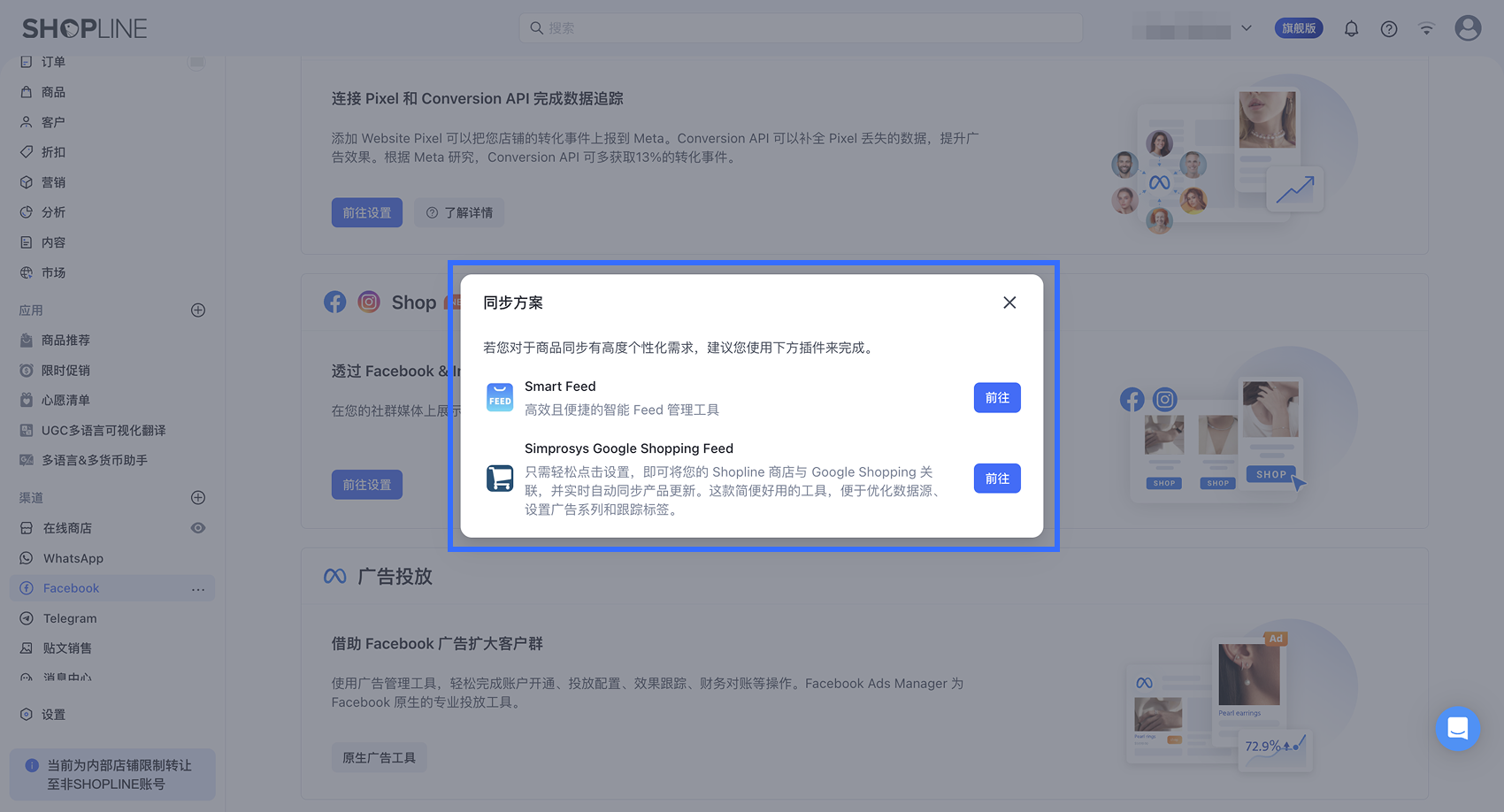Screen dimensions: 1504x812
Task: Focus the 搜索 search field
Action: click(801, 28)
